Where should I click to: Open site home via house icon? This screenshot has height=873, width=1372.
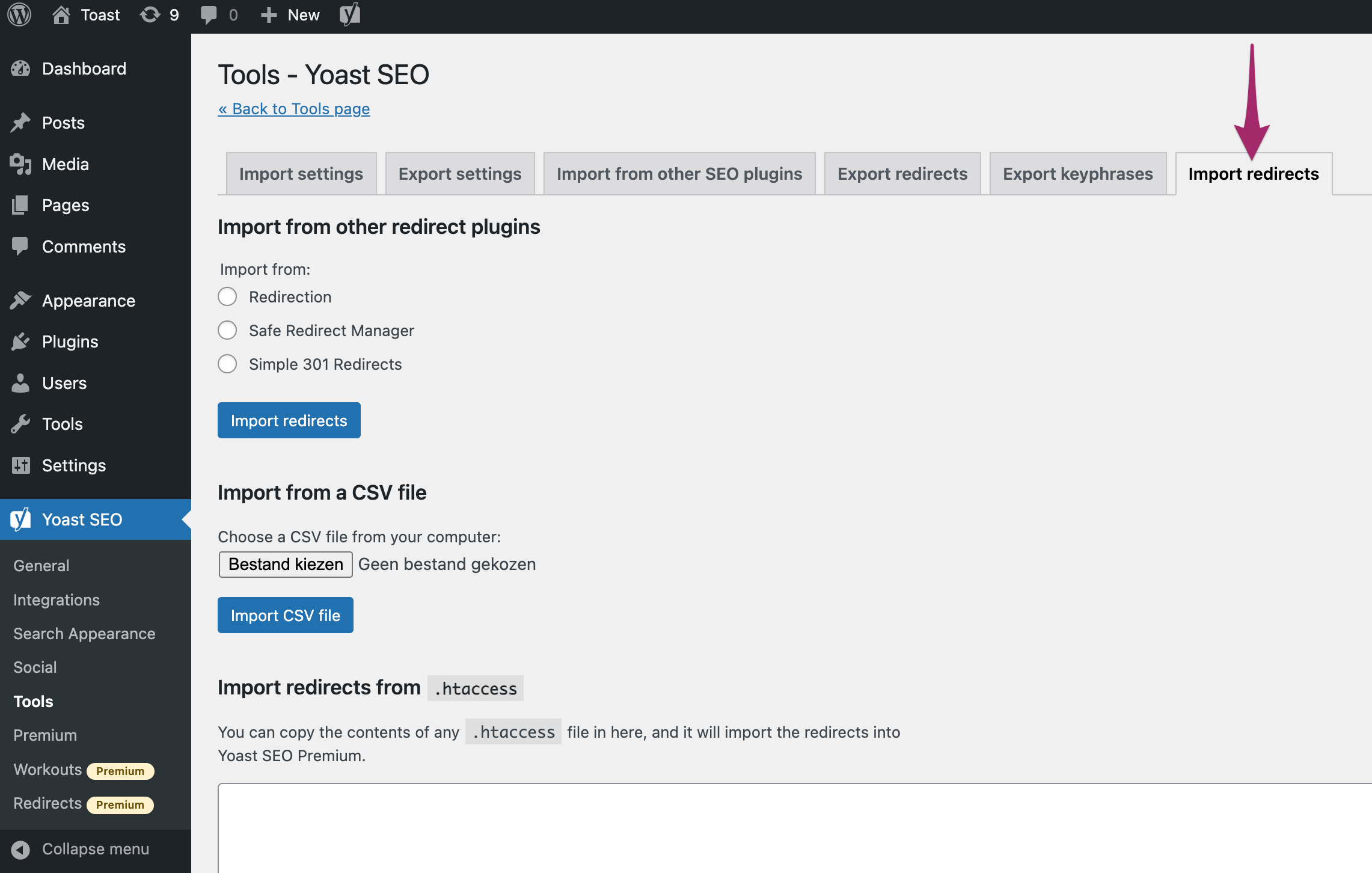click(x=61, y=14)
